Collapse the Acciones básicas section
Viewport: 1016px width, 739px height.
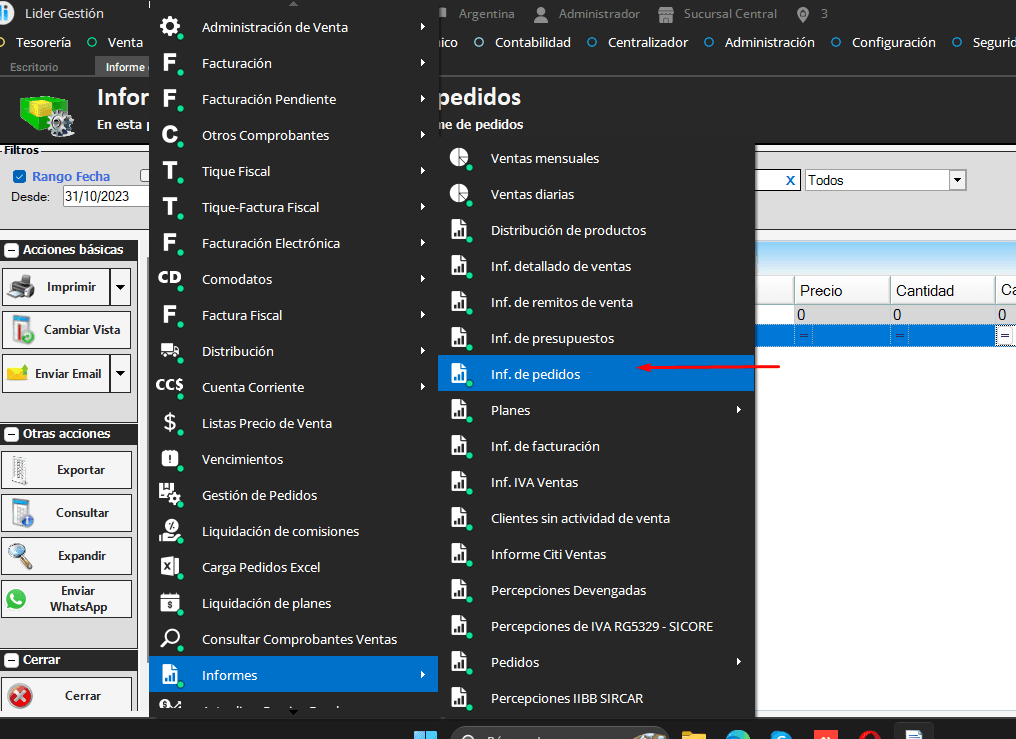[11, 250]
